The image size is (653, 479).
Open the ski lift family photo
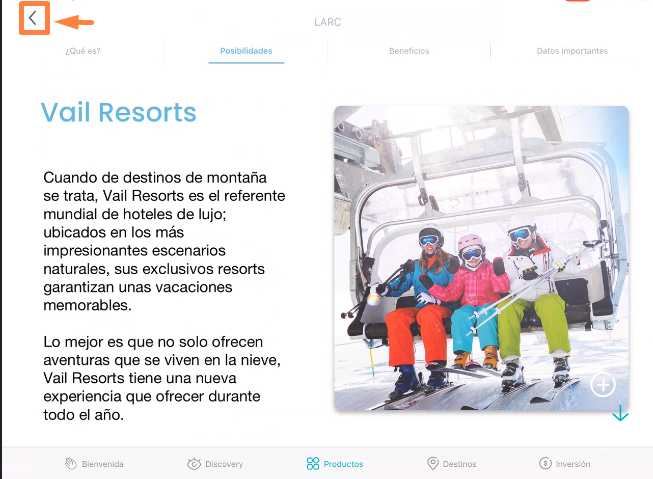point(481,258)
